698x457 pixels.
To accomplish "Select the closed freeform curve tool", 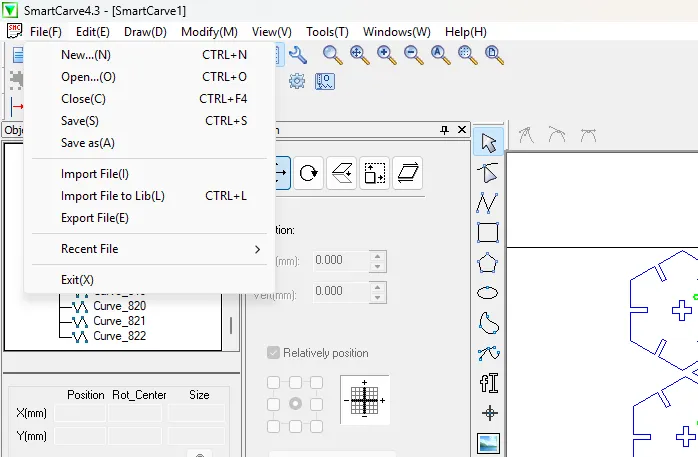I will click(488, 323).
